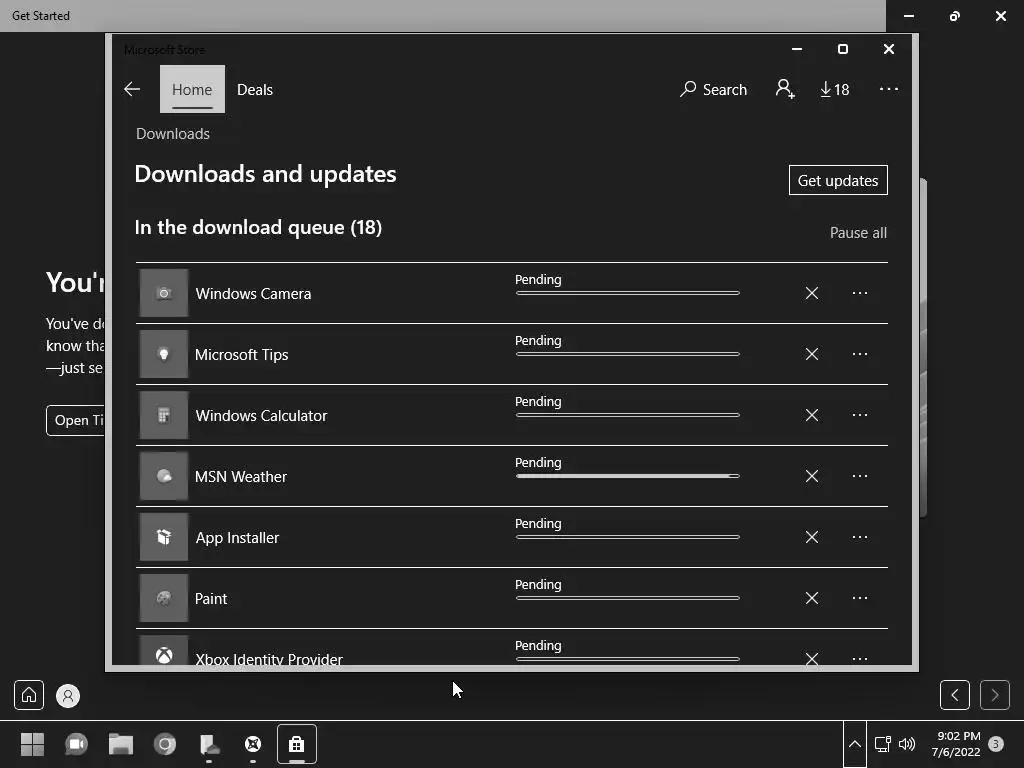Open more options for Windows Camera
This screenshot has height=768, width=1024.
(x=860, y=293)
